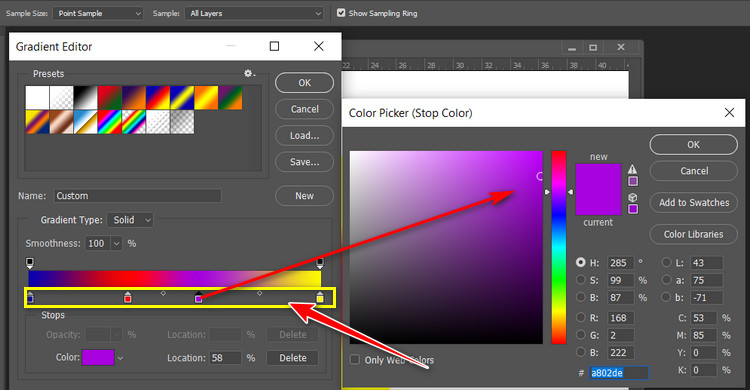
Task: Click the hue H value field
Action: pos(621,263)
